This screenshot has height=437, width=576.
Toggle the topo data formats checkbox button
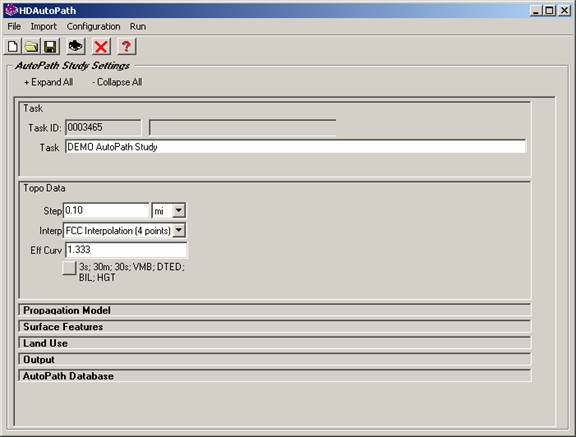69,268
